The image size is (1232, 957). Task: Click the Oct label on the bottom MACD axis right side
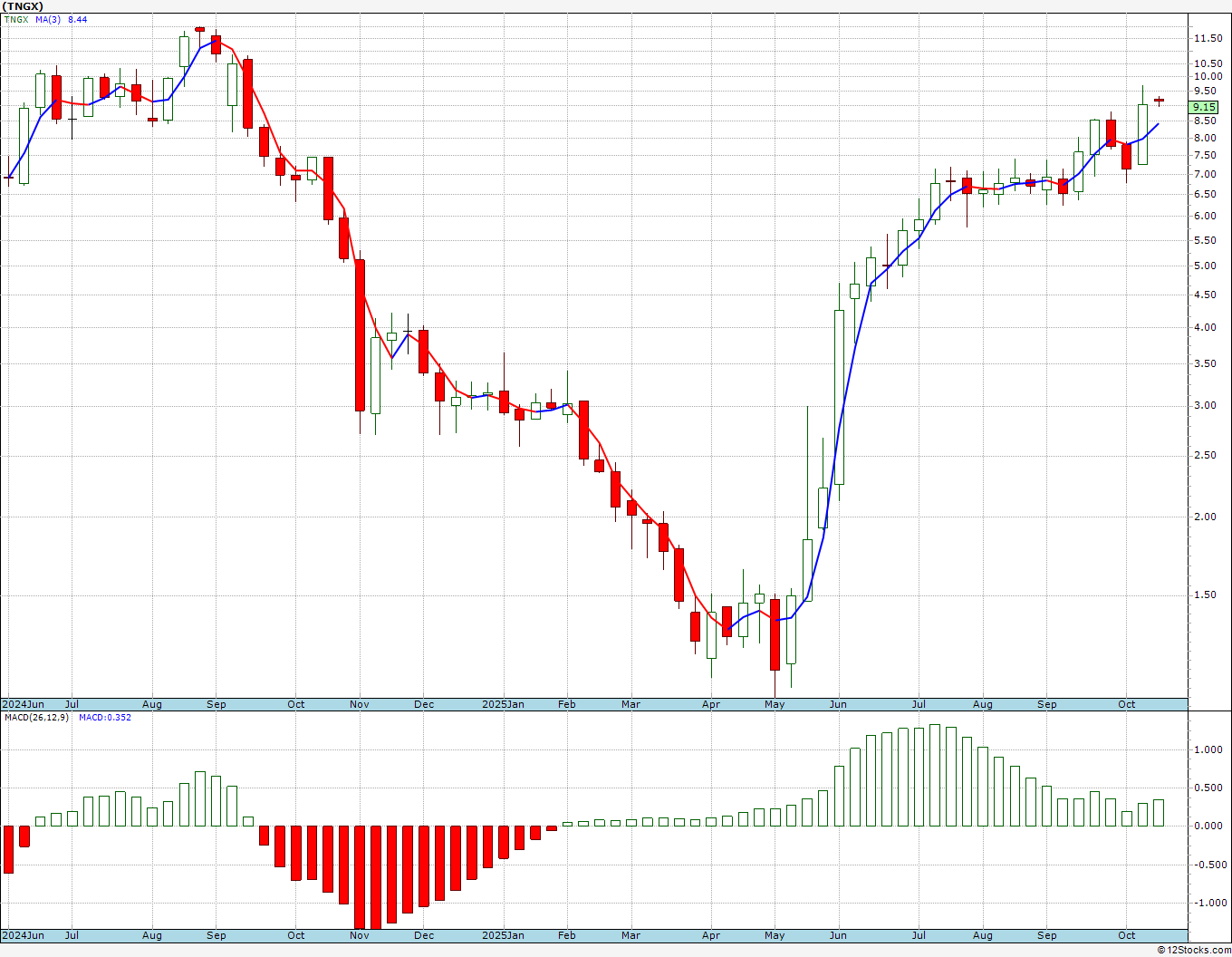tap(1127, 935)
